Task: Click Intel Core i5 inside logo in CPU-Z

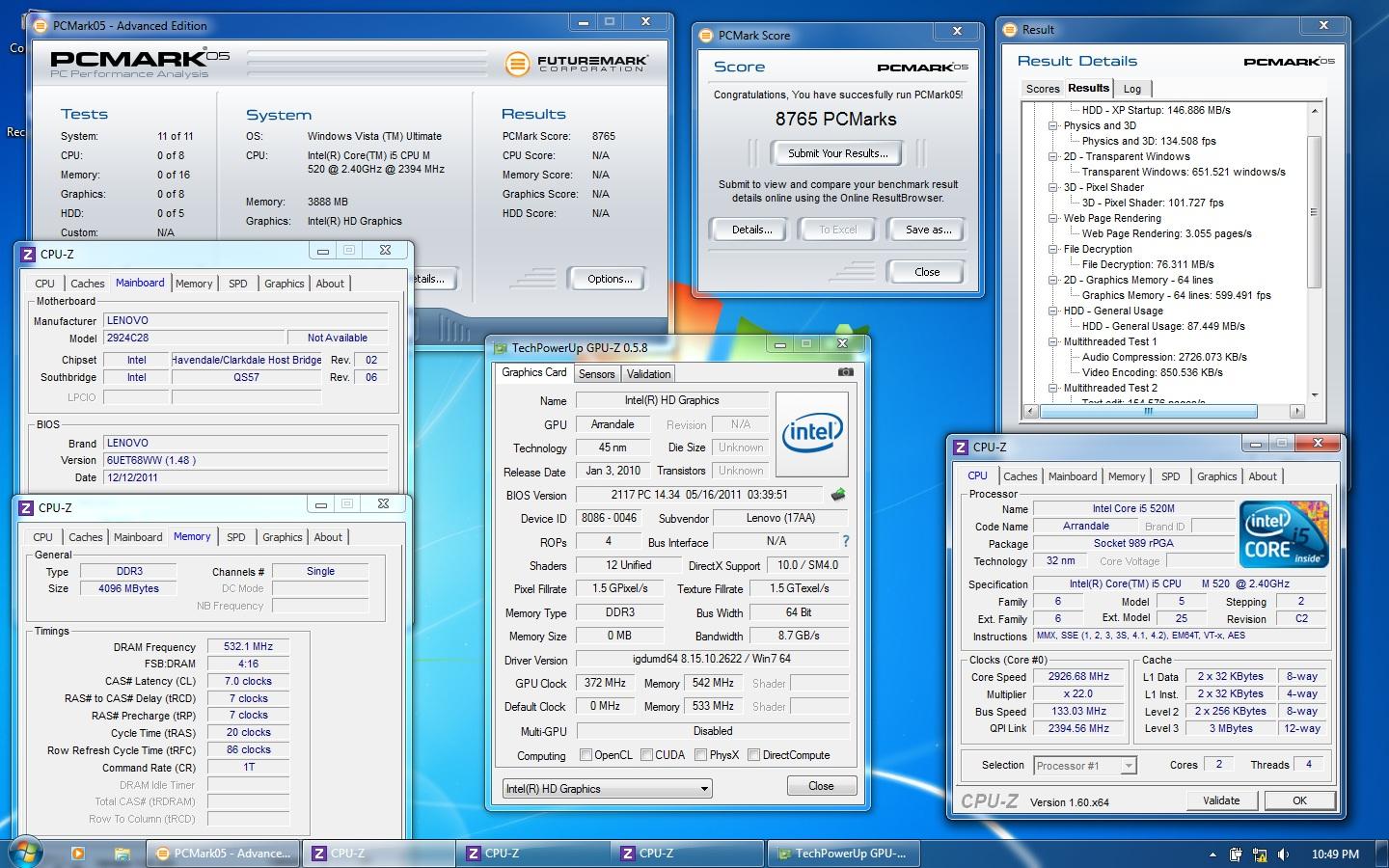Action: 1285,534
